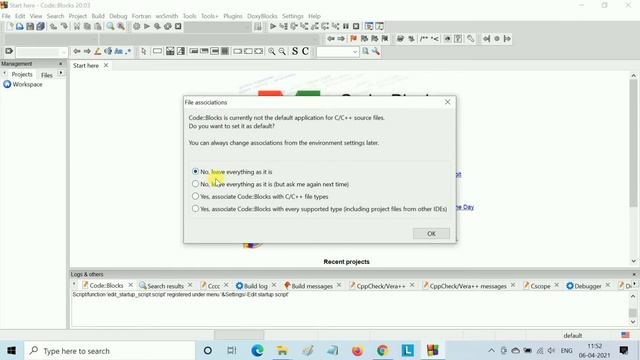Open the Chrome icon in the taskbar

382,351
